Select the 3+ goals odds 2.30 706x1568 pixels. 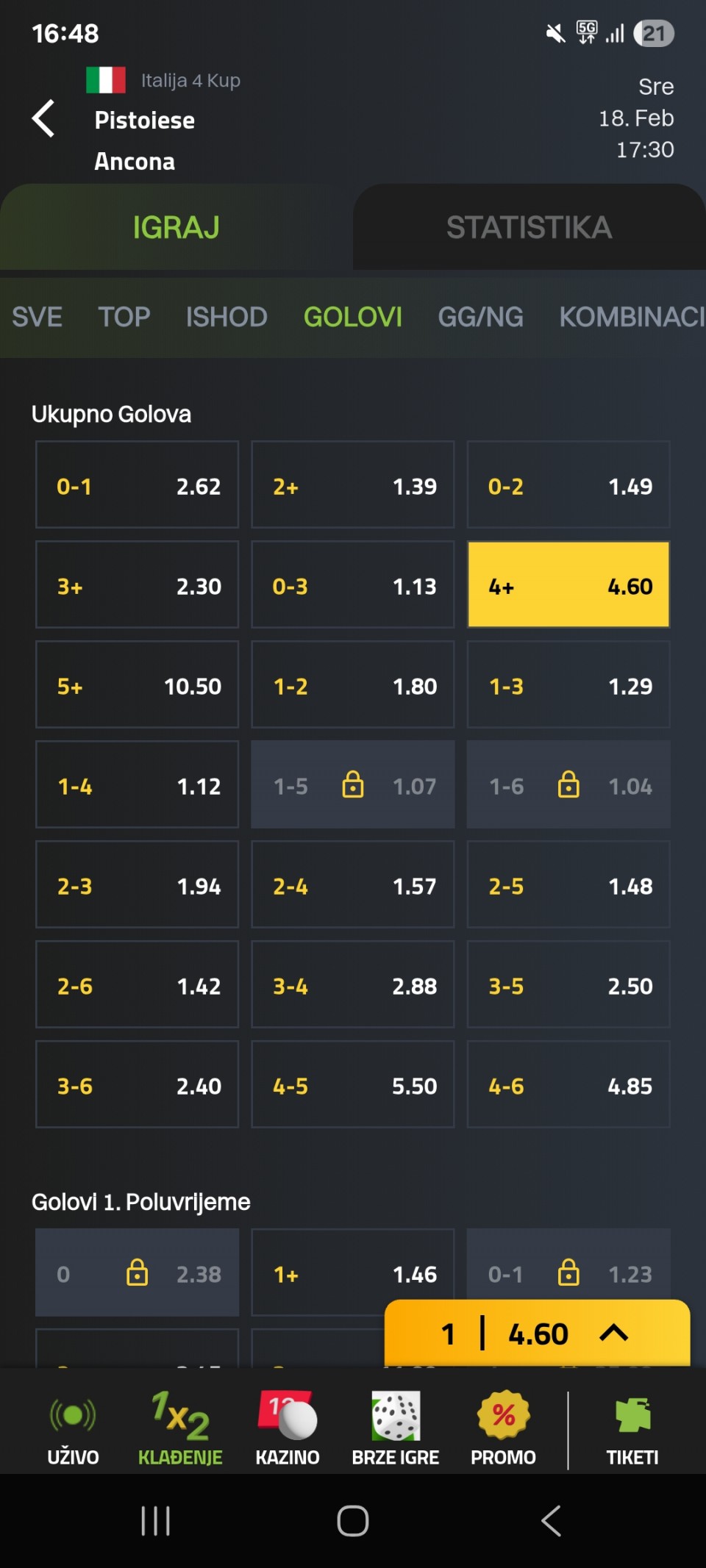[x=138, y=585]
